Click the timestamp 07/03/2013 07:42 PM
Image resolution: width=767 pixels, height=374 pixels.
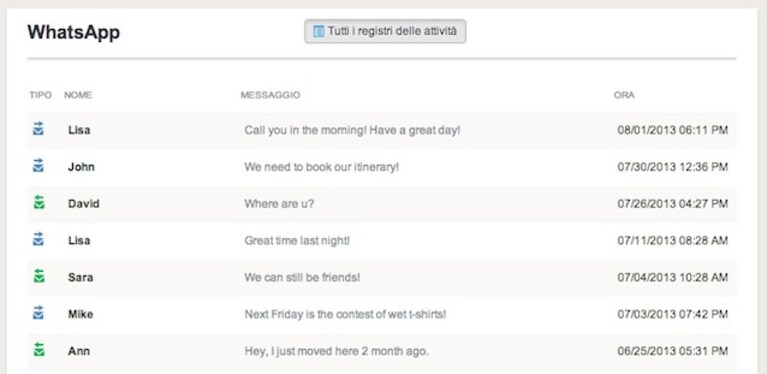[x=673, y=314]
